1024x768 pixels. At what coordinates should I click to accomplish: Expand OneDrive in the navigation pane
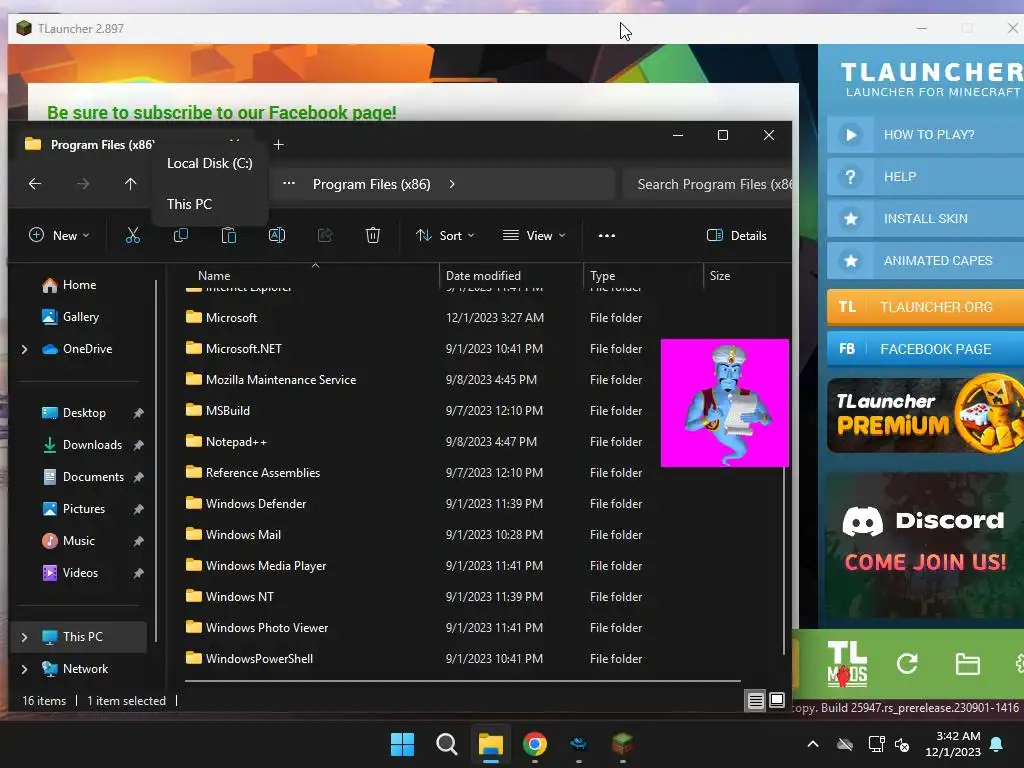[25, 349]
